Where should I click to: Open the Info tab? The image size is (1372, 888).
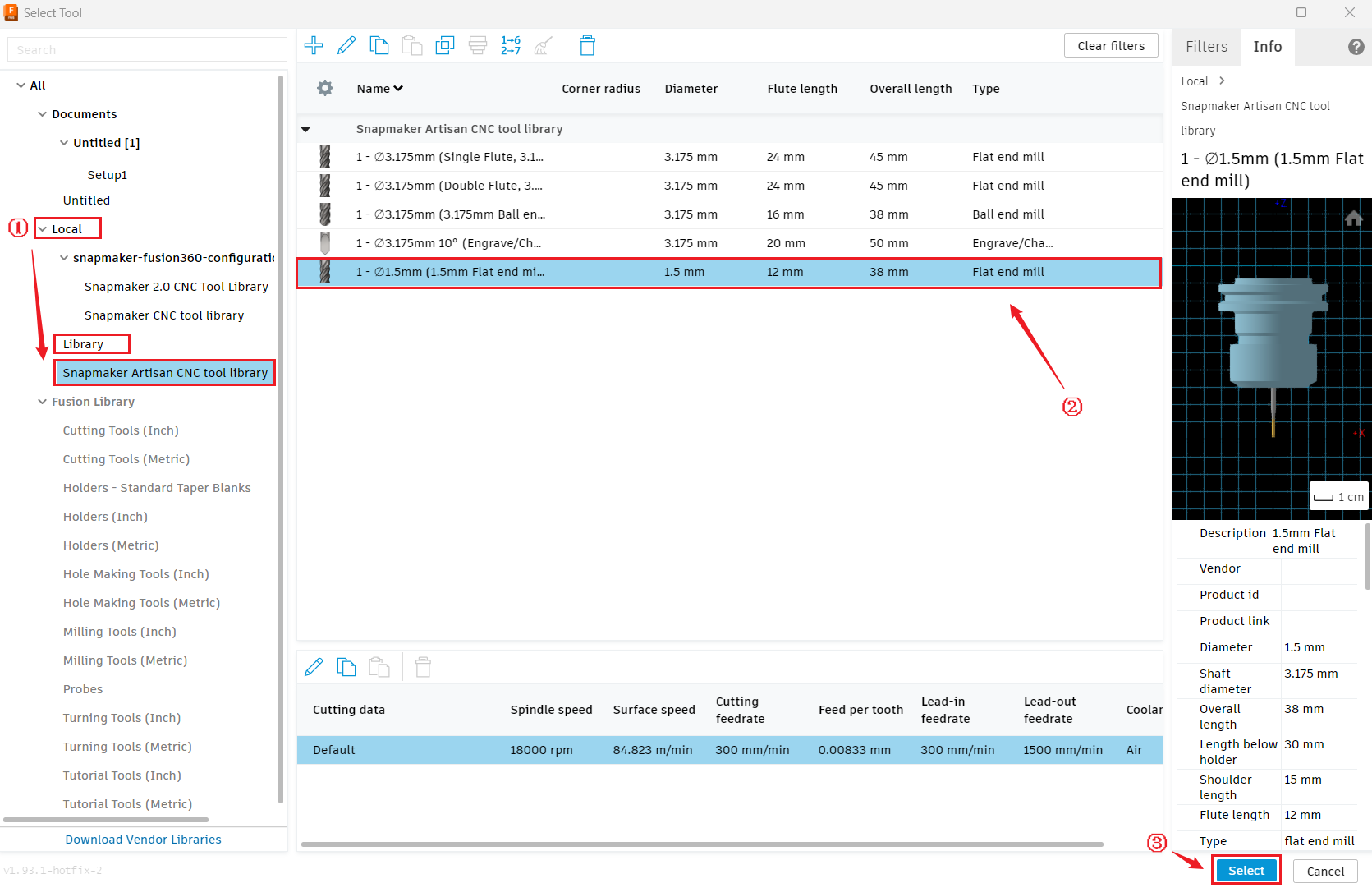coord(1267,47)
